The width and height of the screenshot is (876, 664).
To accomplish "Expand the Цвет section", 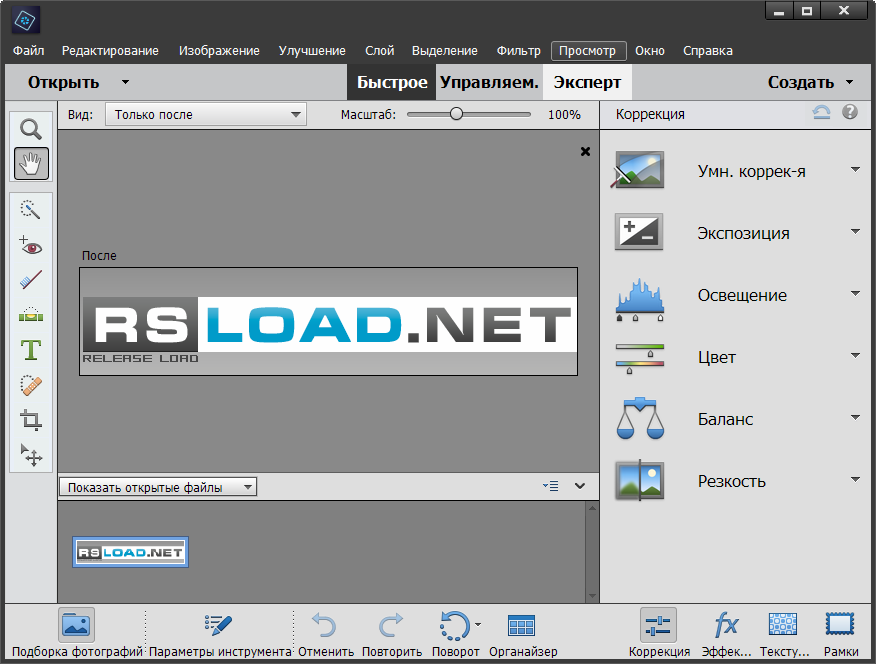I will pos(855,355).
